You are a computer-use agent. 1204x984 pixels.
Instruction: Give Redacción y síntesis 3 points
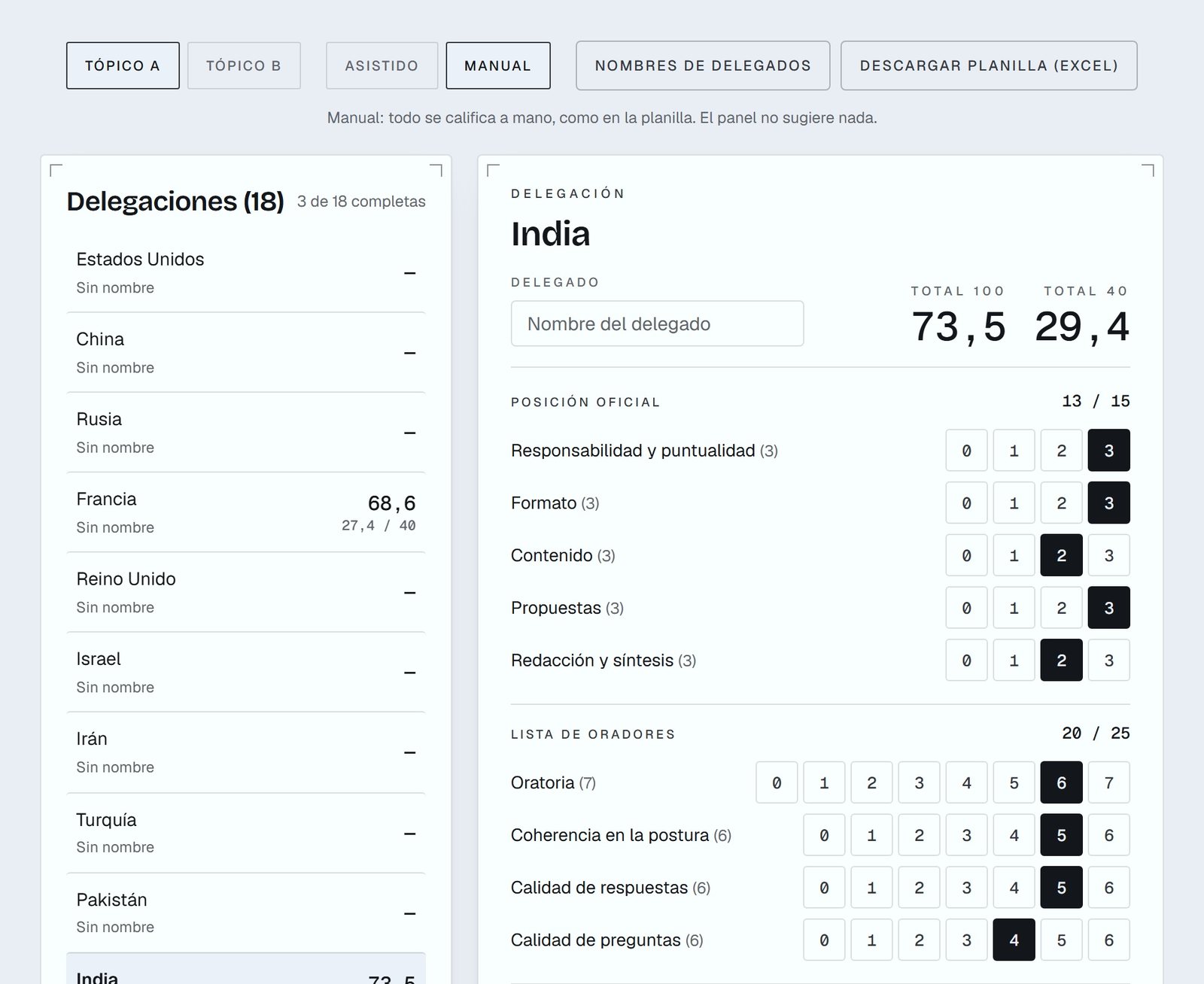(x=1108, y=661)
